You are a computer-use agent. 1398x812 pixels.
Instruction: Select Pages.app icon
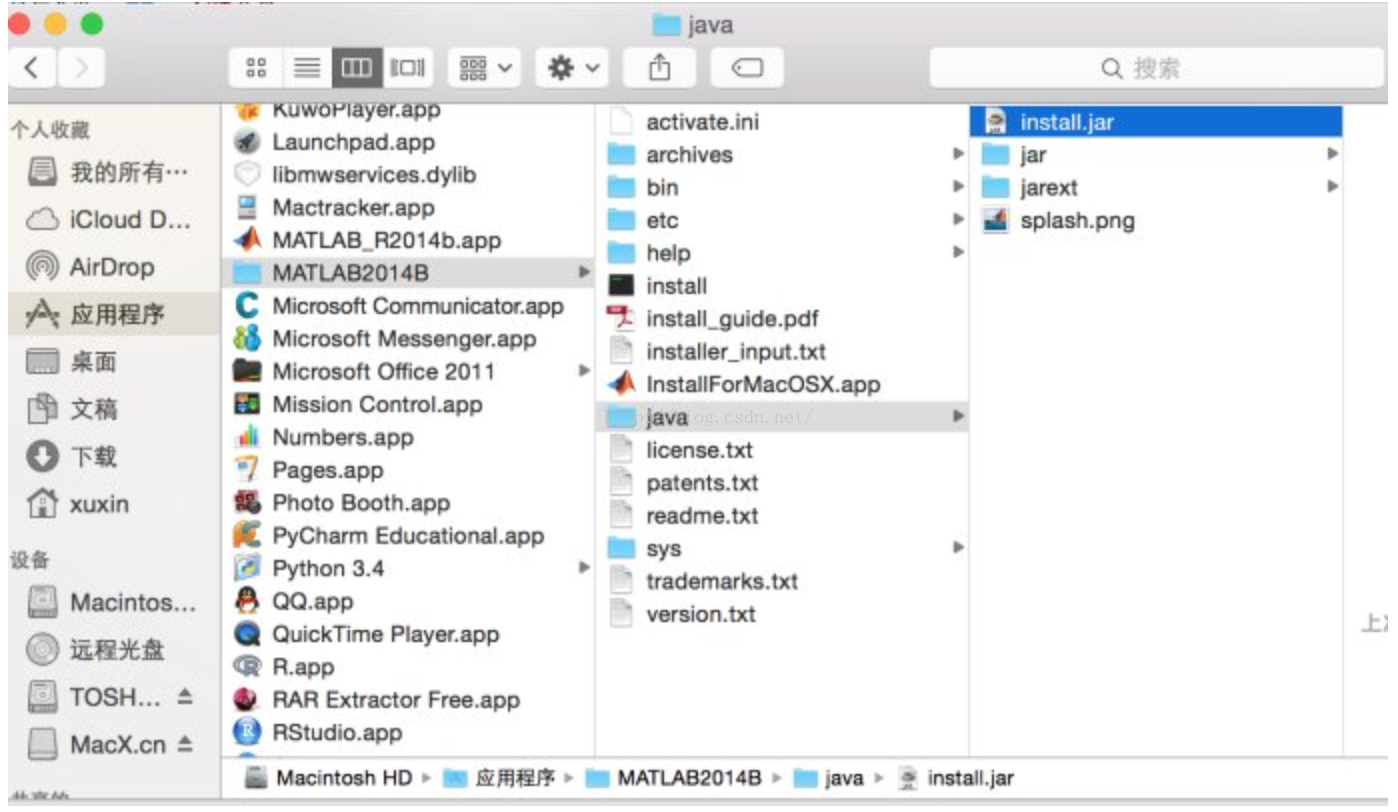(x=246, y=470)
